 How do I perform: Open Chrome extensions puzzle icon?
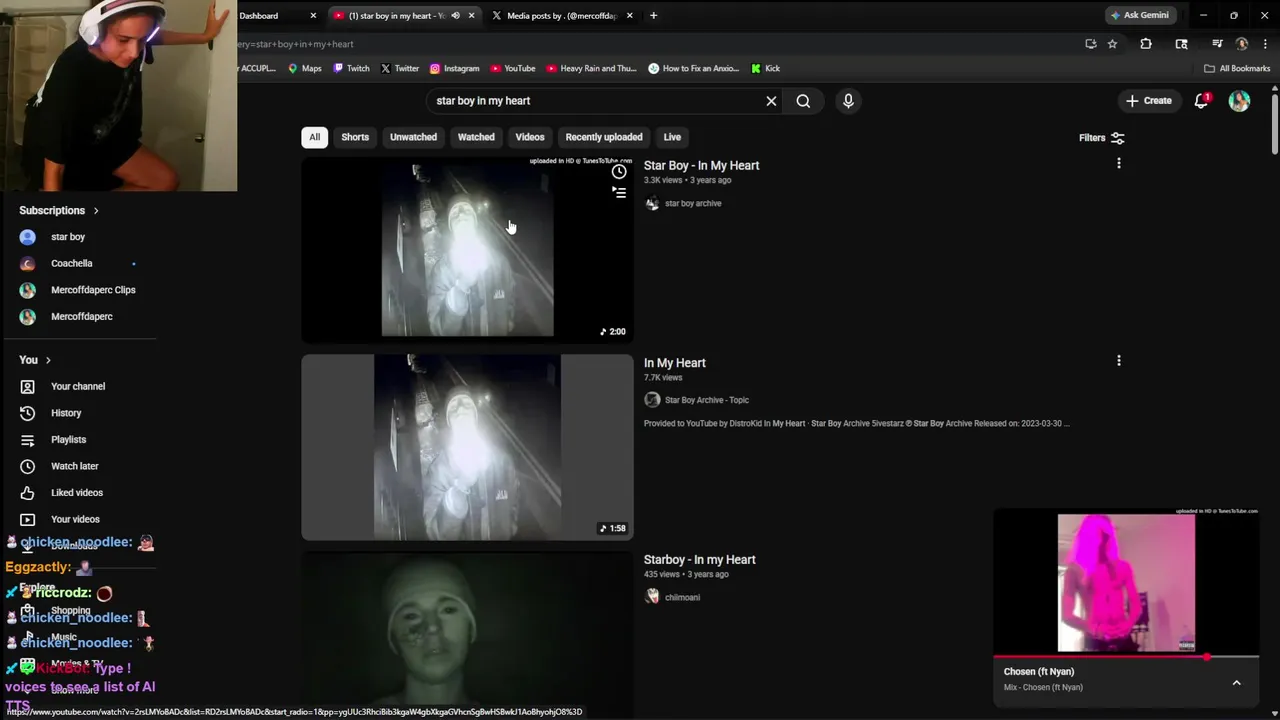(1146, 44)
